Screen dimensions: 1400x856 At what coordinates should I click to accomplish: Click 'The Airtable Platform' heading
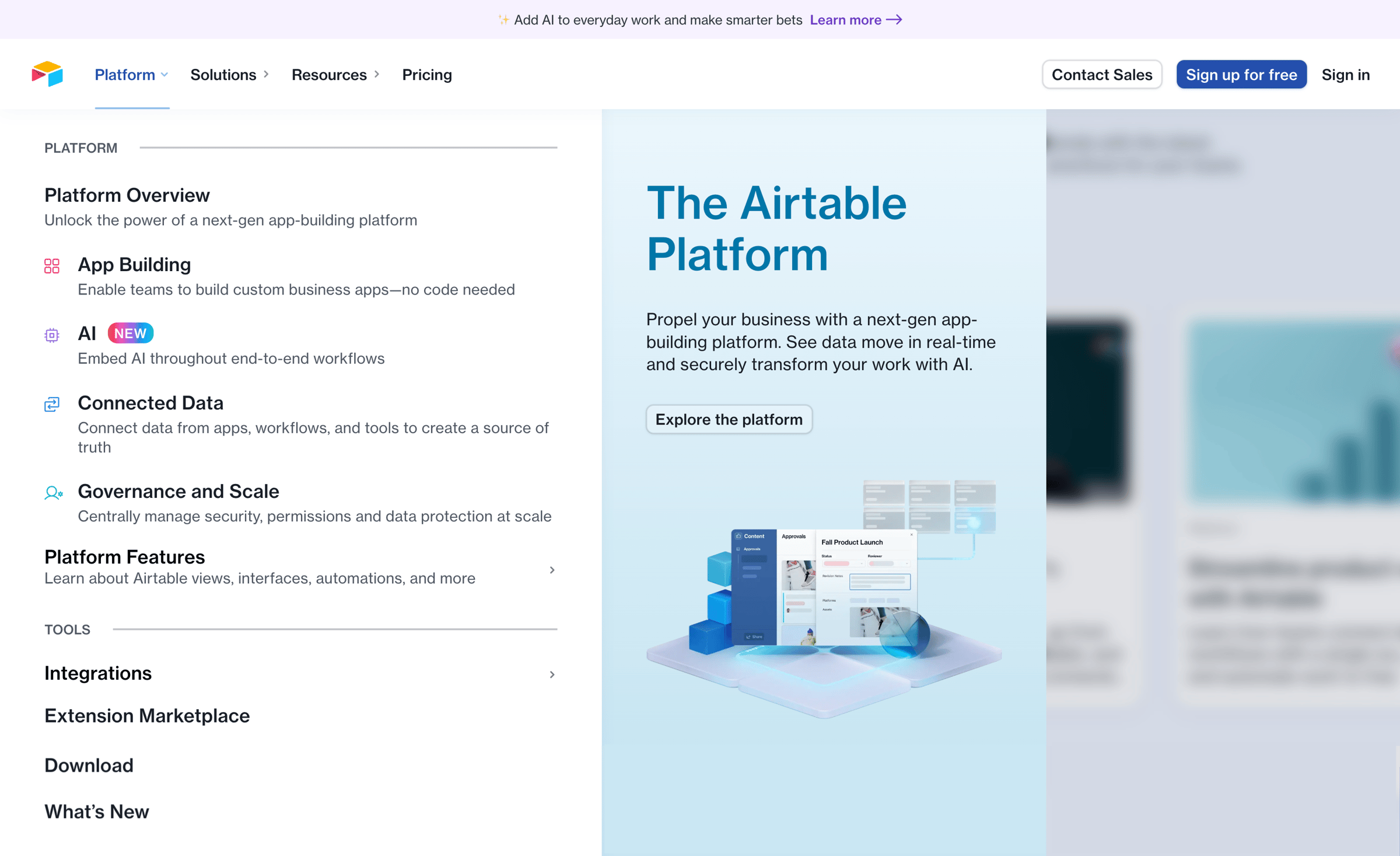point(776,229)
